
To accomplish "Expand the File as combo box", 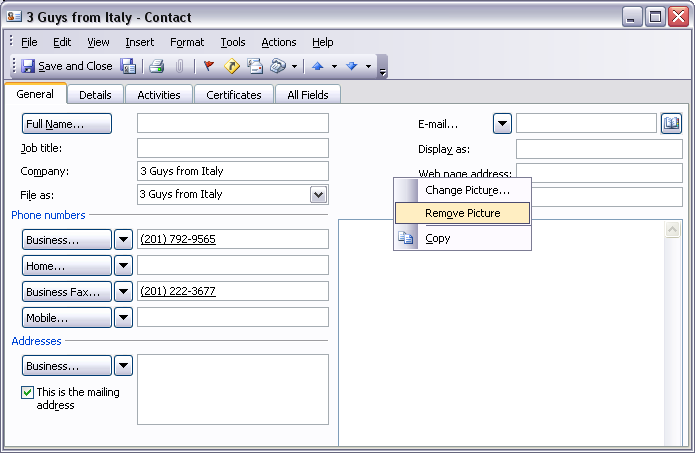I will (318, 195).
